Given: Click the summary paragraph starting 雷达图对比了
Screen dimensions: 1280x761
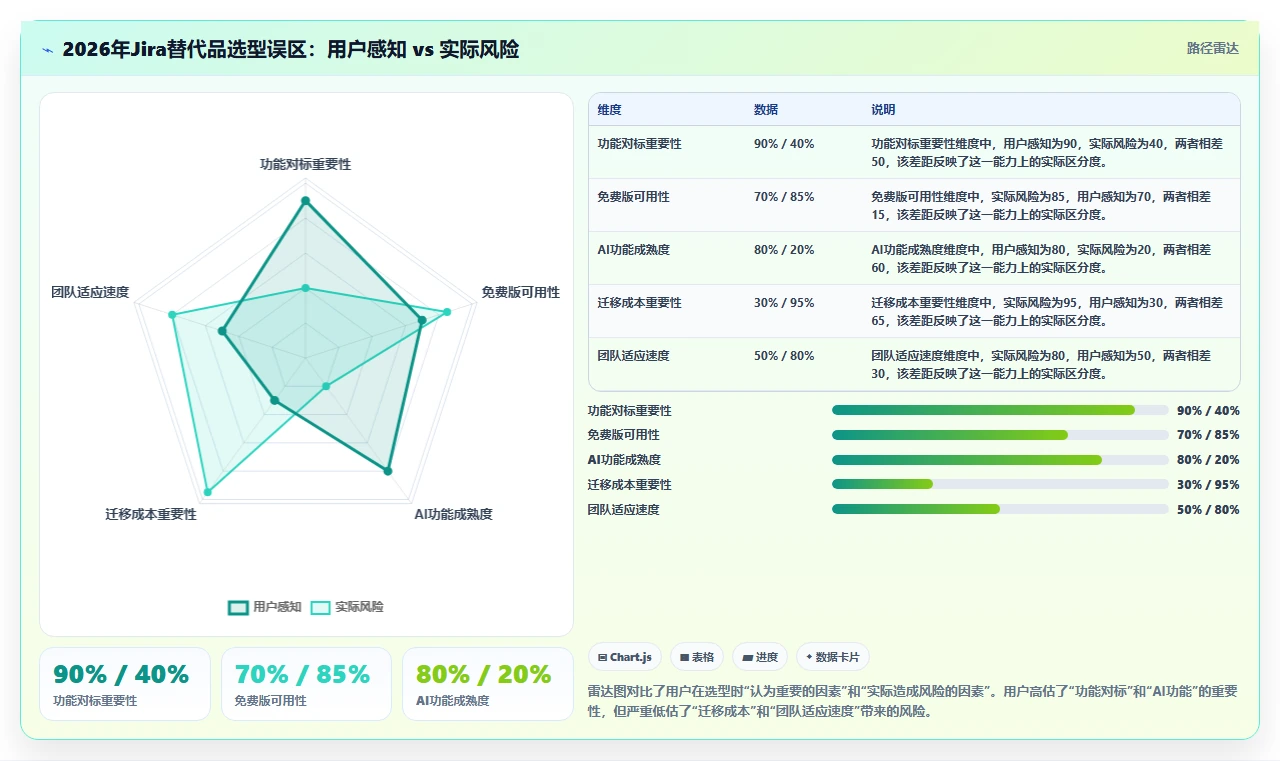Looking at the screenshot, I should 914,701.
